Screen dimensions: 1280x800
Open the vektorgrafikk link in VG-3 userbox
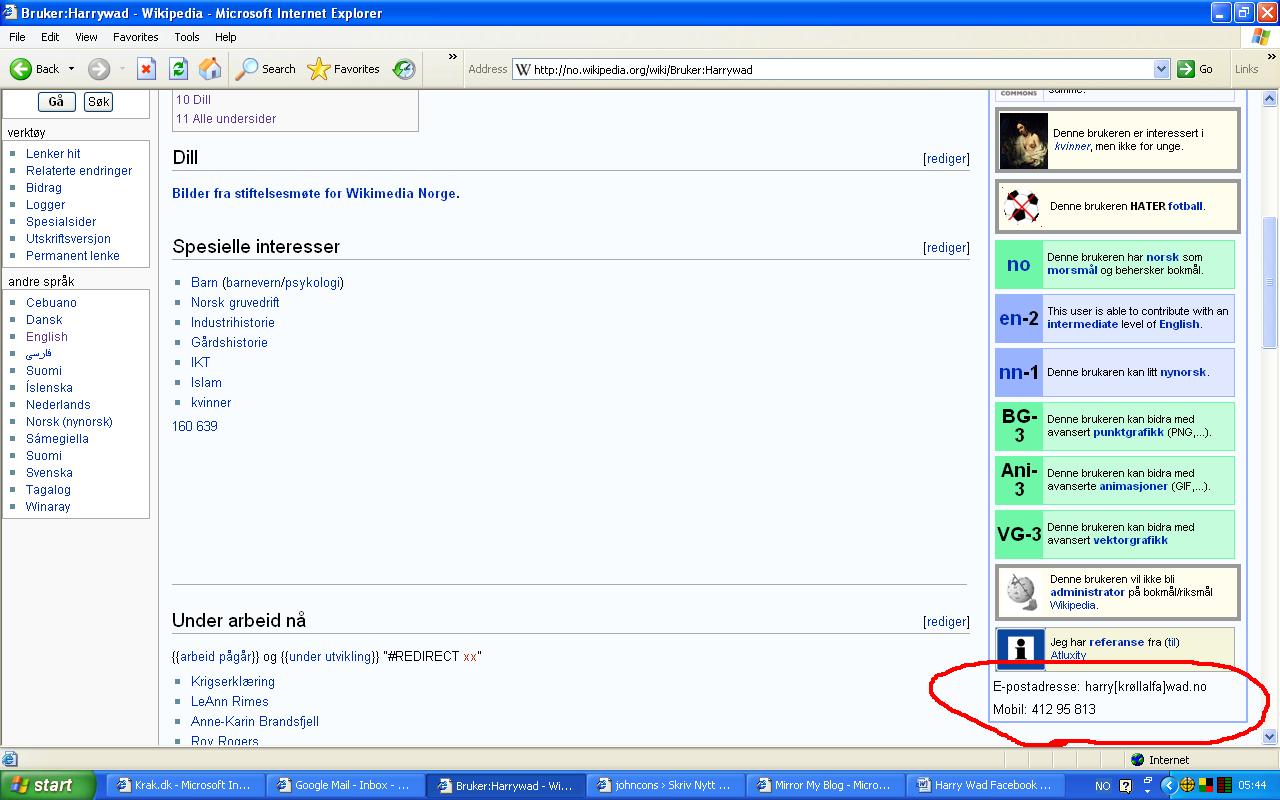[x=1130, y=541]
